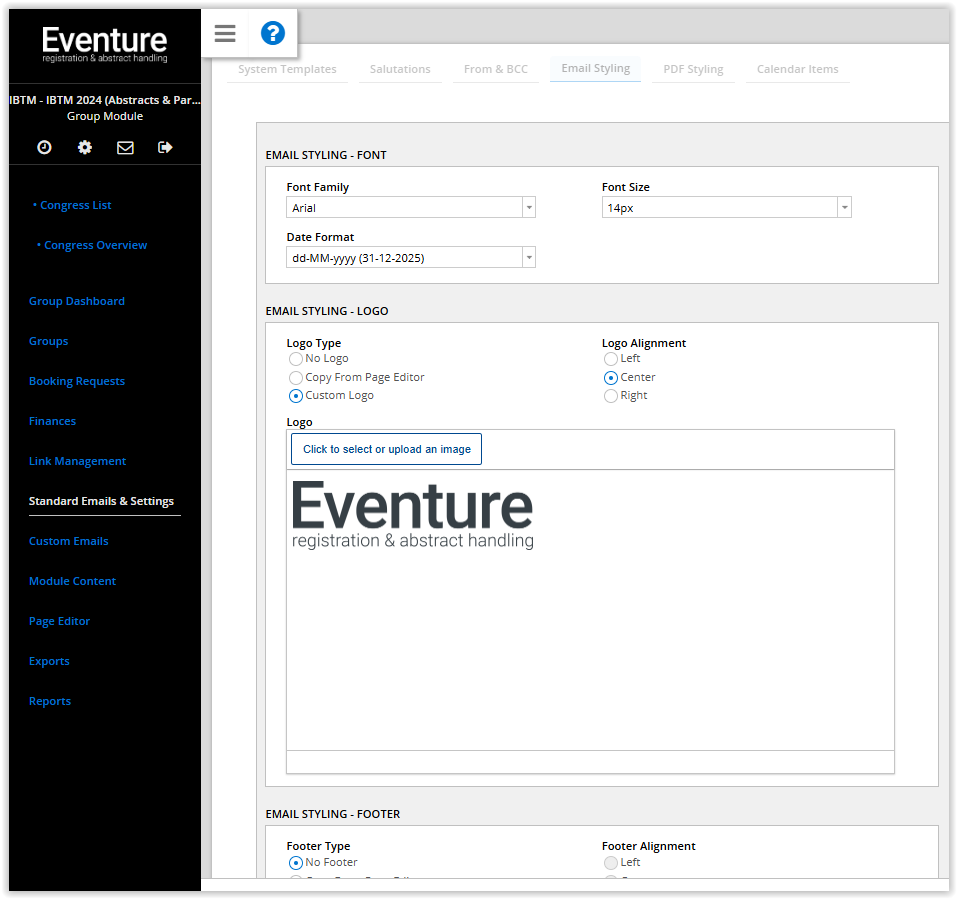Select Copy From Page Editor logo option
This screenshot has height=899, width=957.
tap(295, 378)
